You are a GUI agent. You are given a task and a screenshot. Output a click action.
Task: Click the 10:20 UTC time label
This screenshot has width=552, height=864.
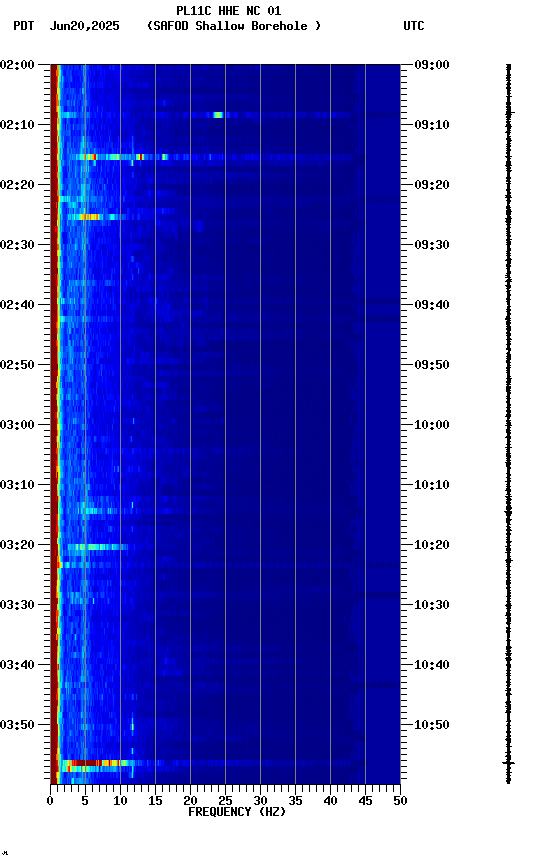point(432,546)
